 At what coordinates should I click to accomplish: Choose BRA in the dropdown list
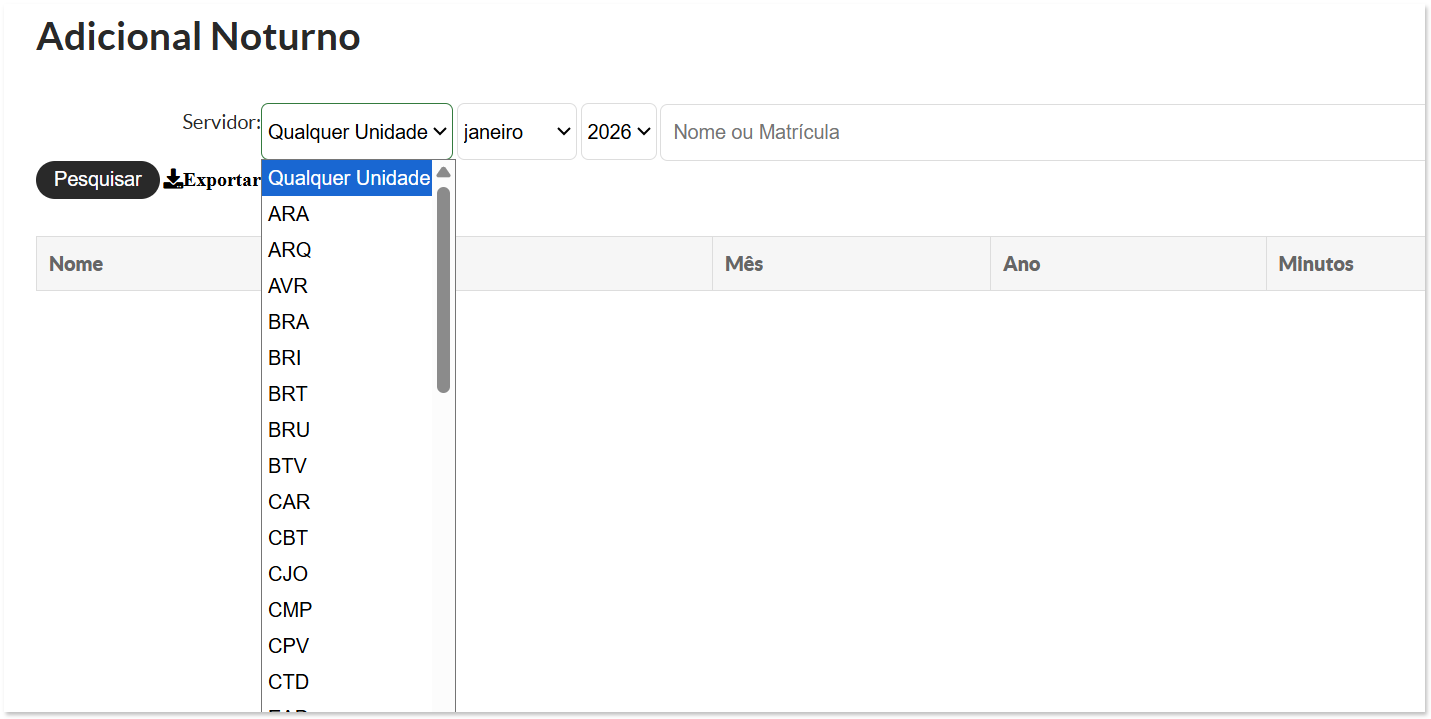(x=289, y=322)
